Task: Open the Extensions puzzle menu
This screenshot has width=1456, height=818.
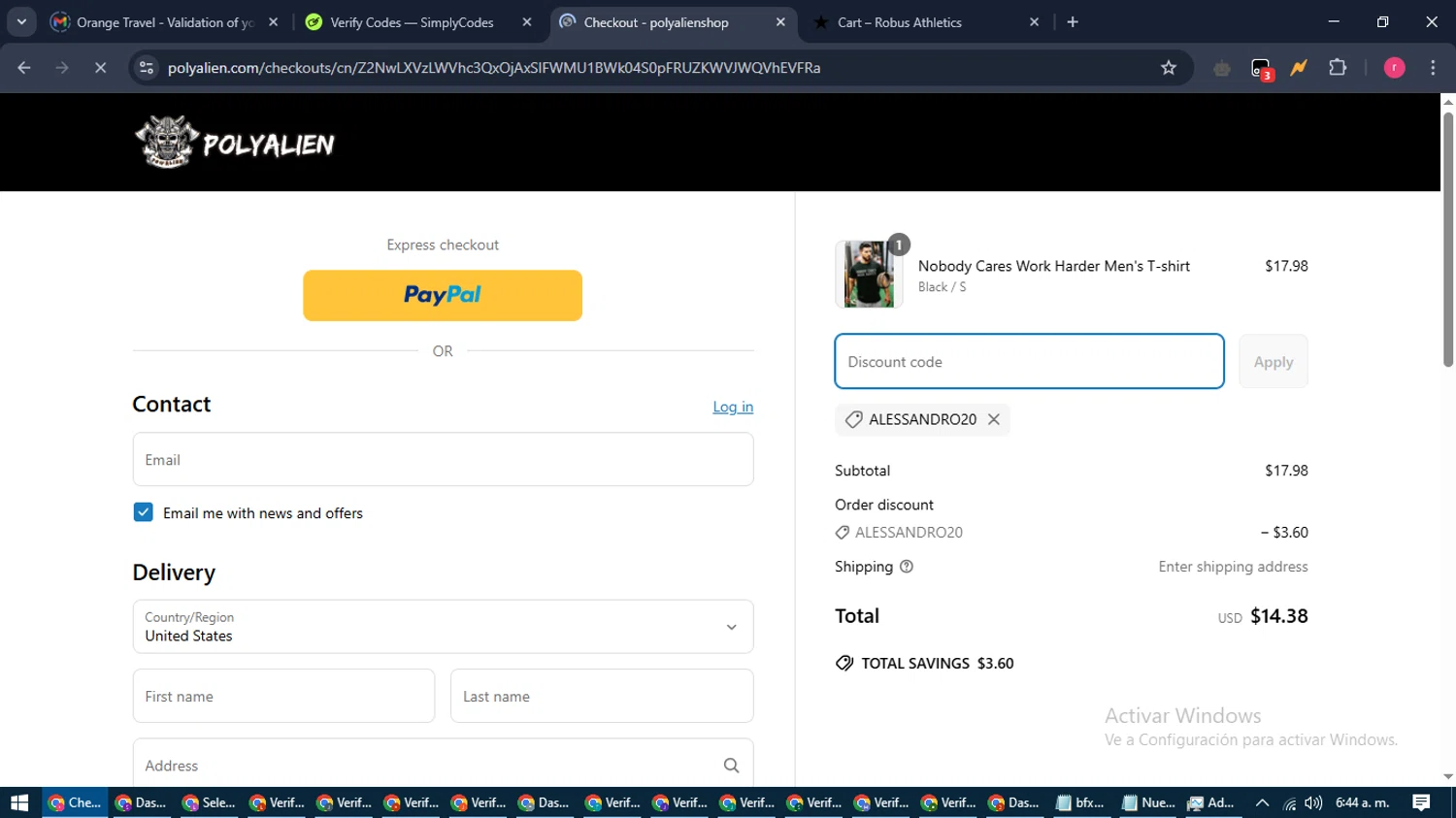Action: 1338,68
